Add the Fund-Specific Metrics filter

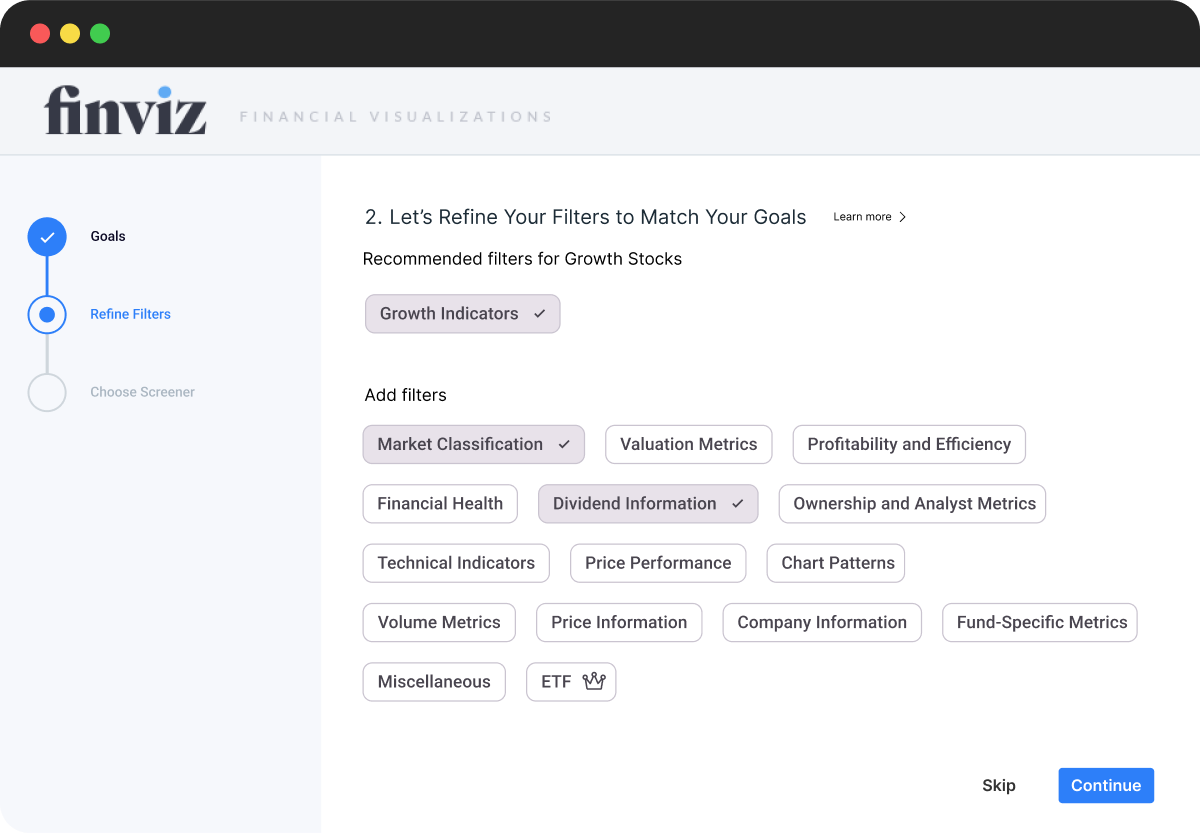coord(1040,622)
